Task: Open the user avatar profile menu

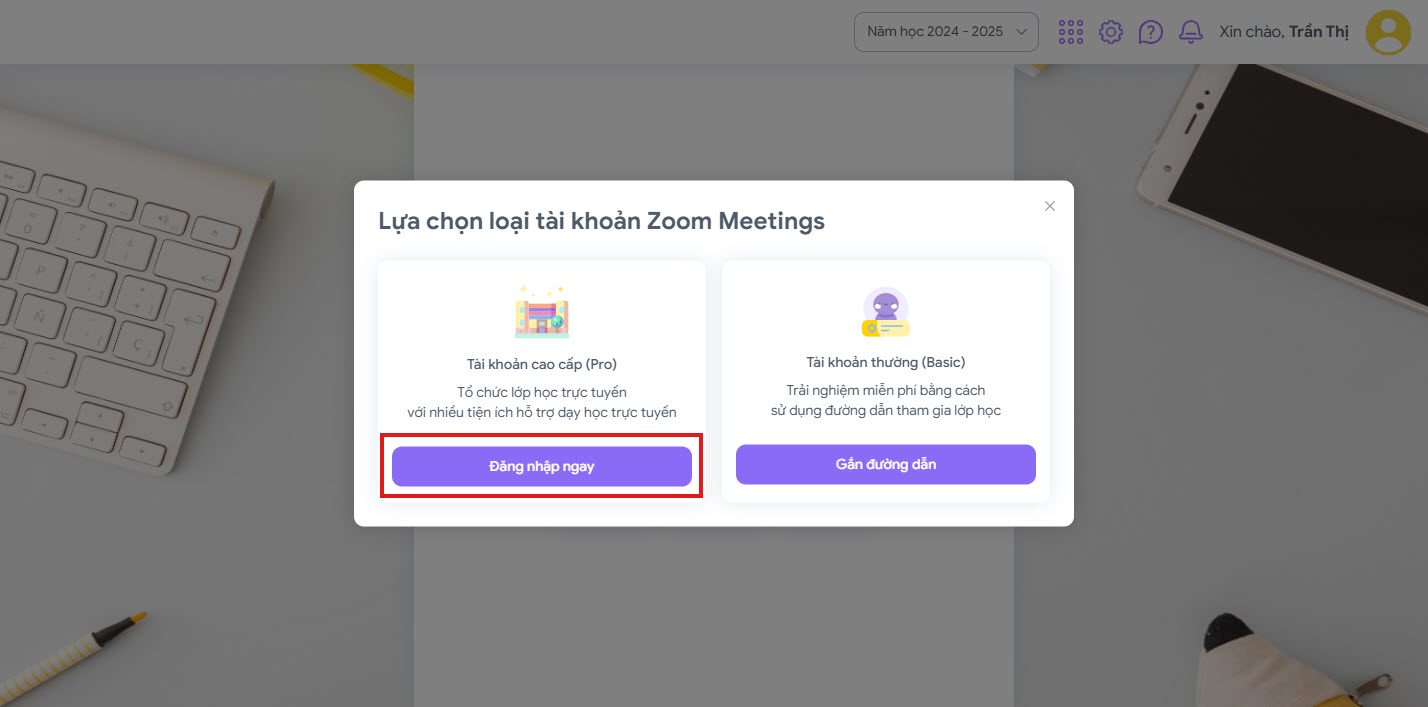Action: coord(1388,32)
